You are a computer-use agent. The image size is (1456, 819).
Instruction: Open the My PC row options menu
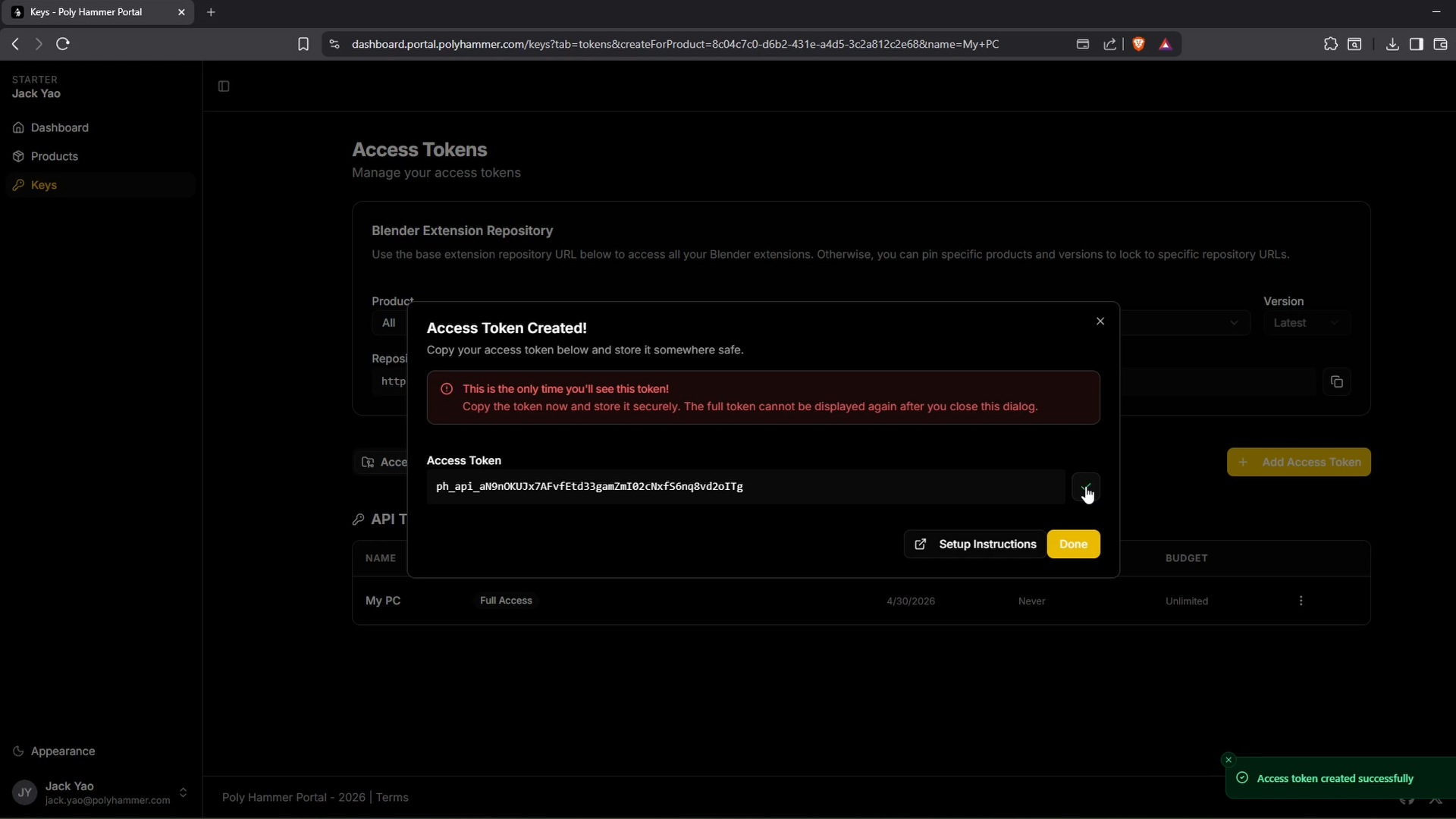(1301, 601)
